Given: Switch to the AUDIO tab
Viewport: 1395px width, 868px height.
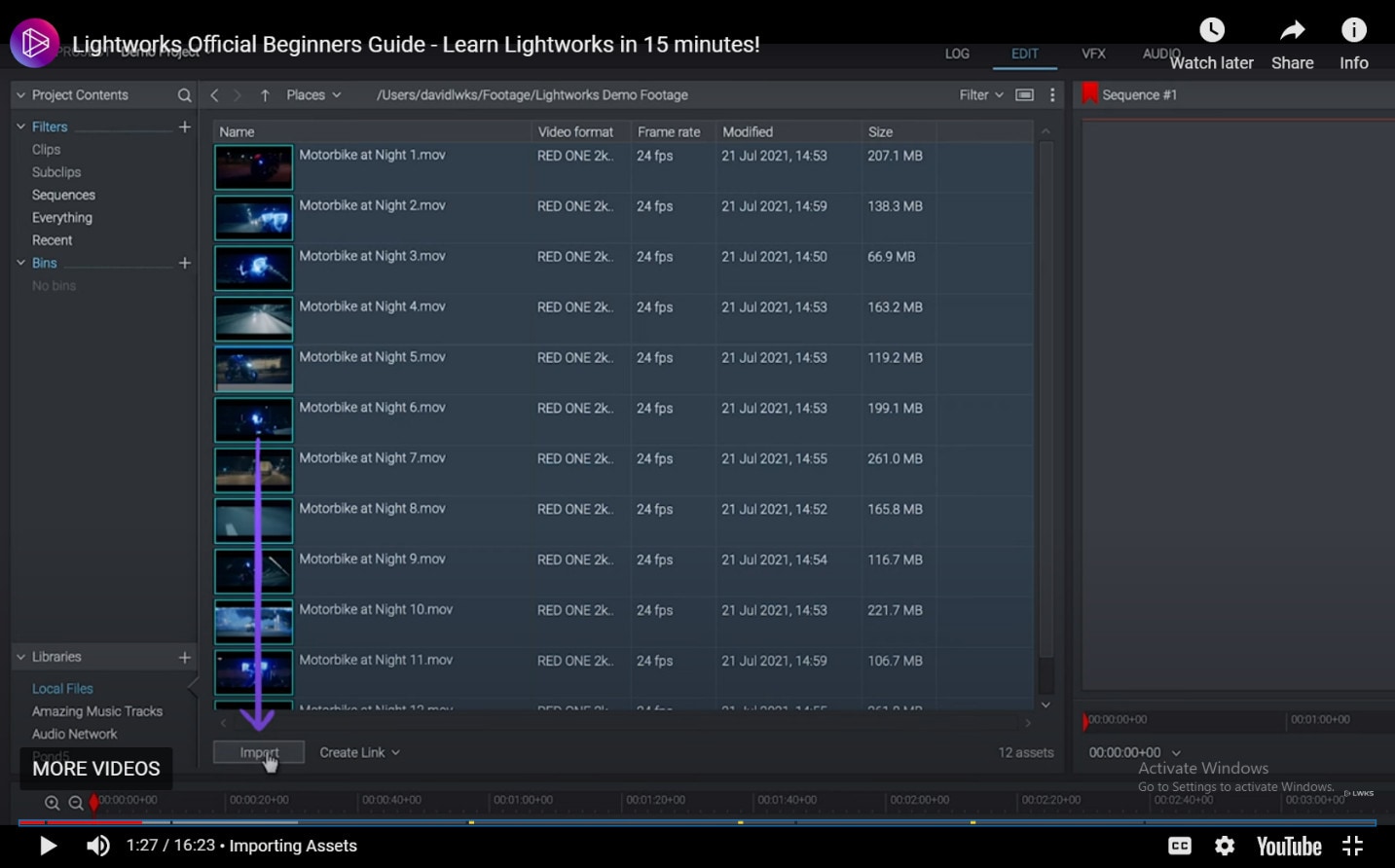Looking at the screenshot, I should tap(1161, 54).
